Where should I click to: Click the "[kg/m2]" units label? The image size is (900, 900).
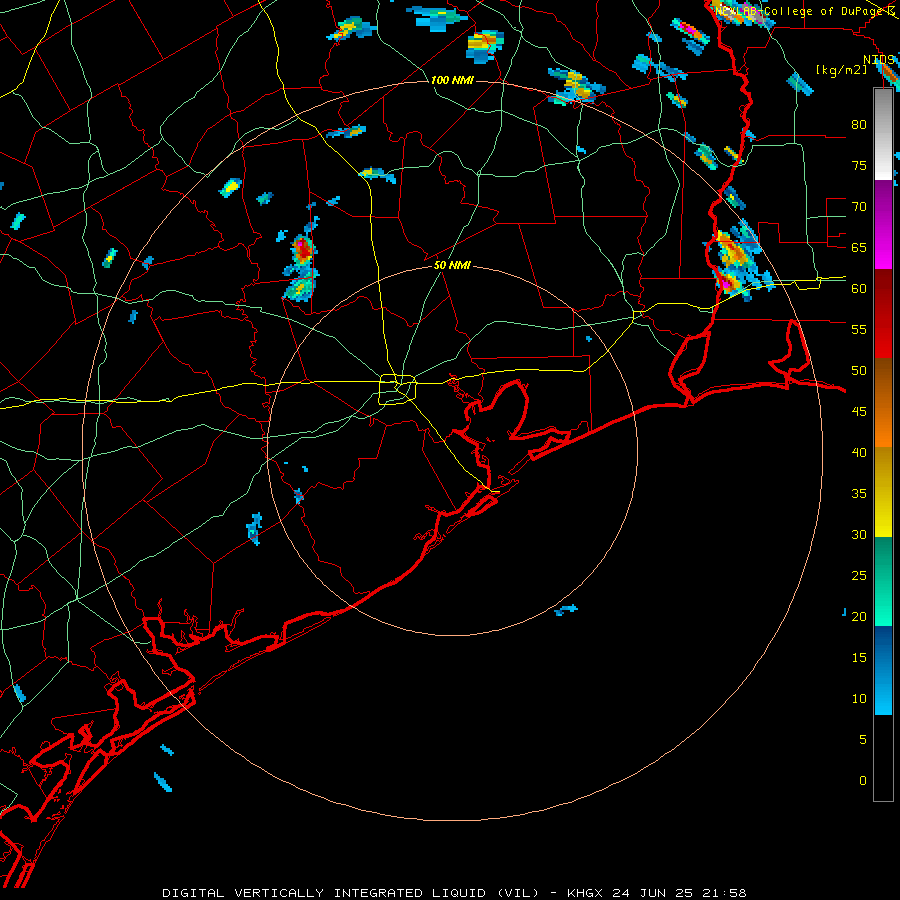click(x=841, y=70)
